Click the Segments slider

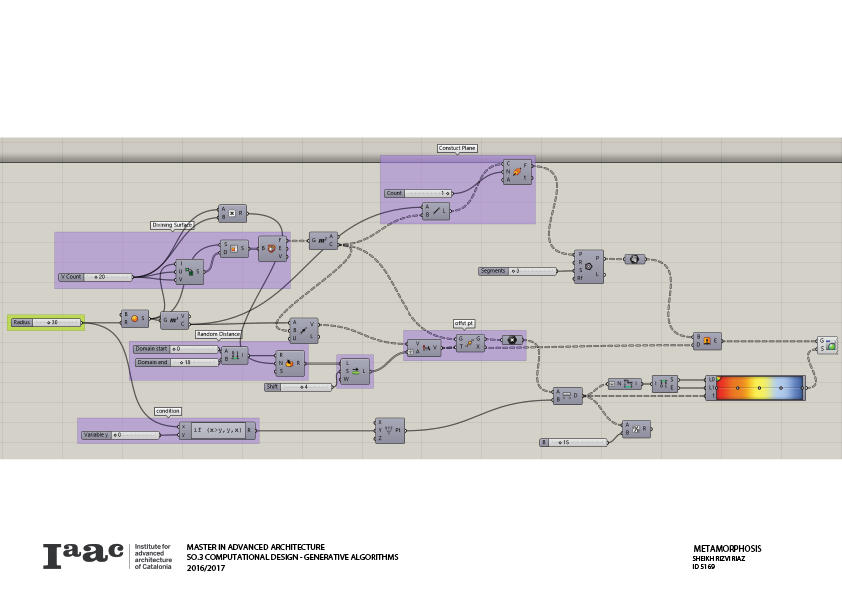(531, 271)
